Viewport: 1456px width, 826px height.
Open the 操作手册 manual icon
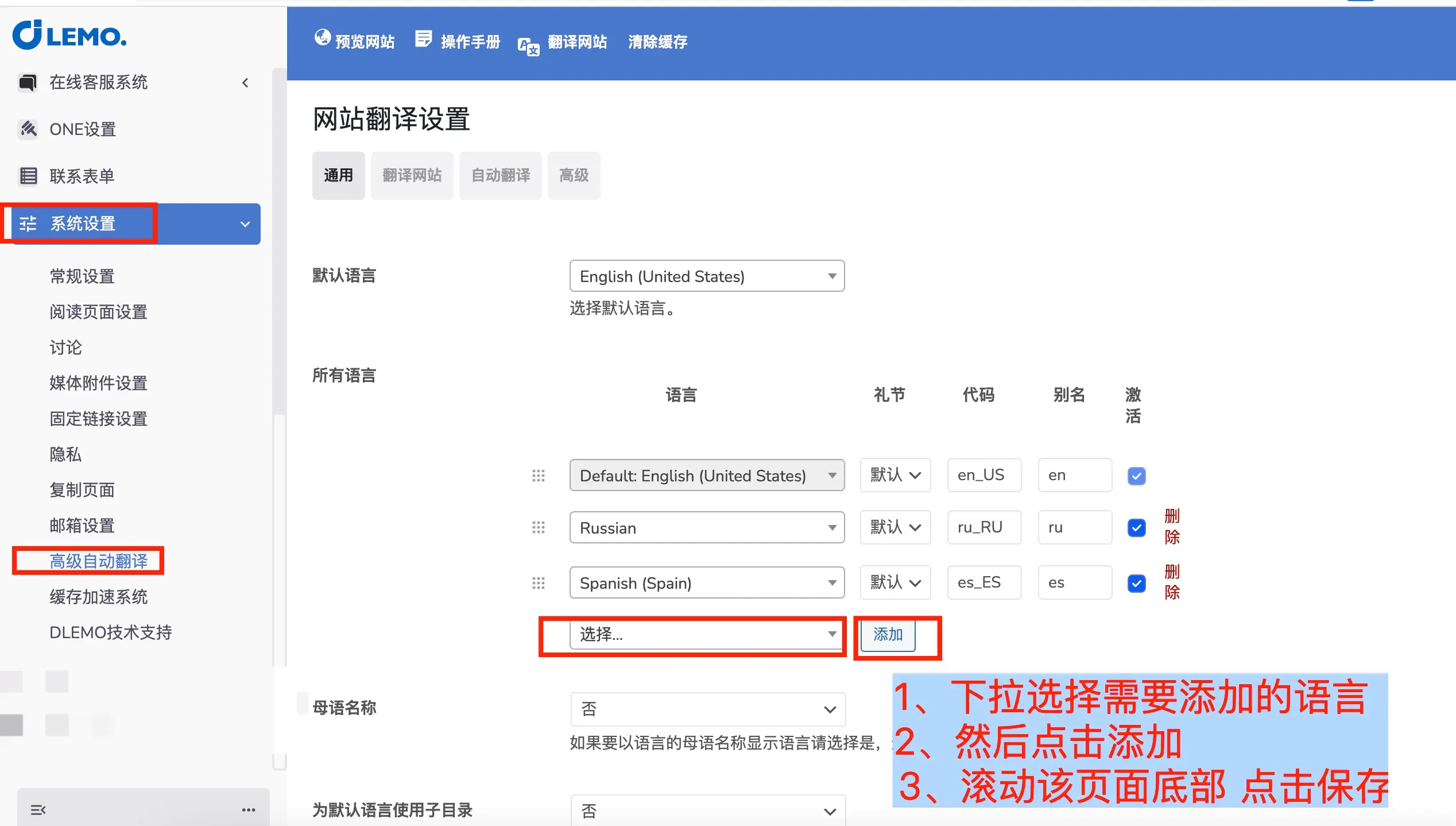423,39
